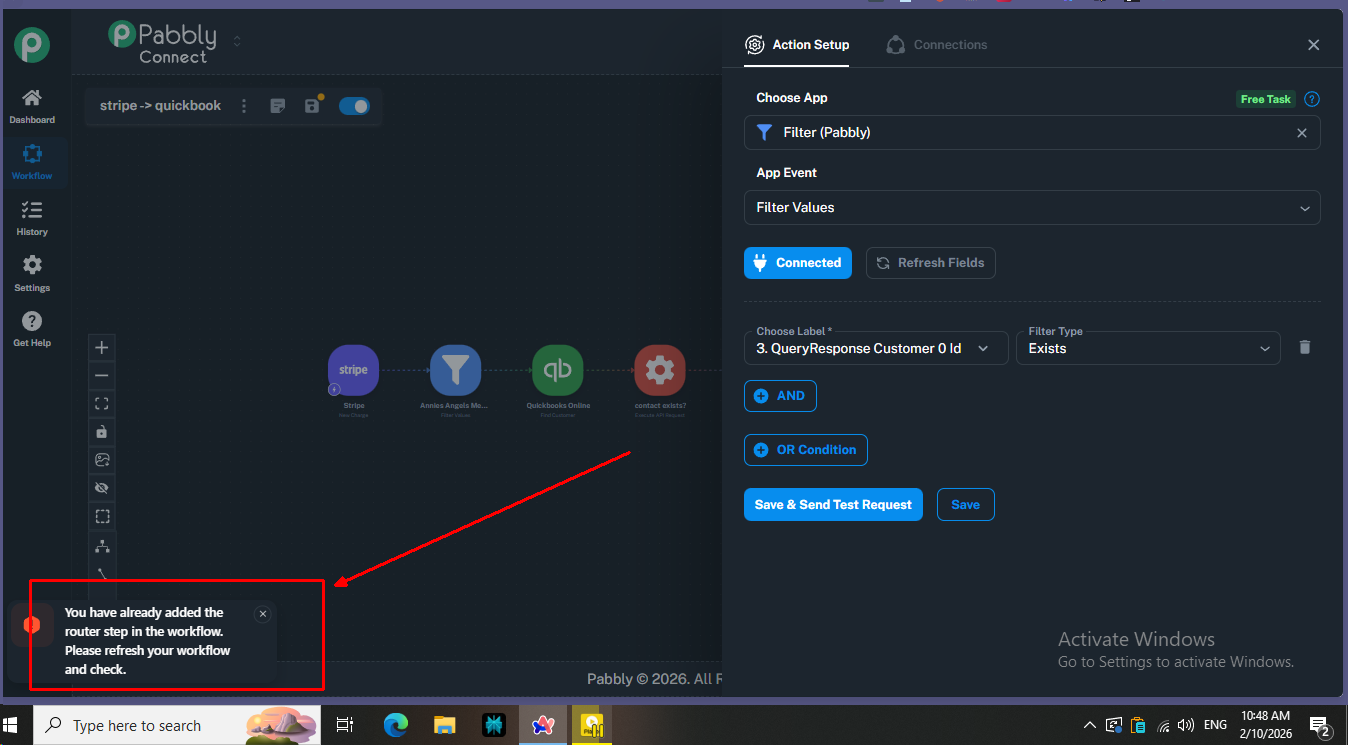Expand the App Event Filter Values dropdown

1032,208
